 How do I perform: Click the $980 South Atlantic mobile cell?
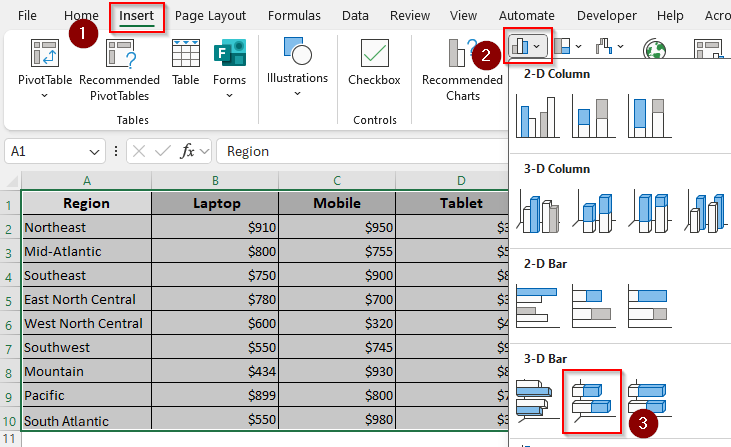coord(337,419)
